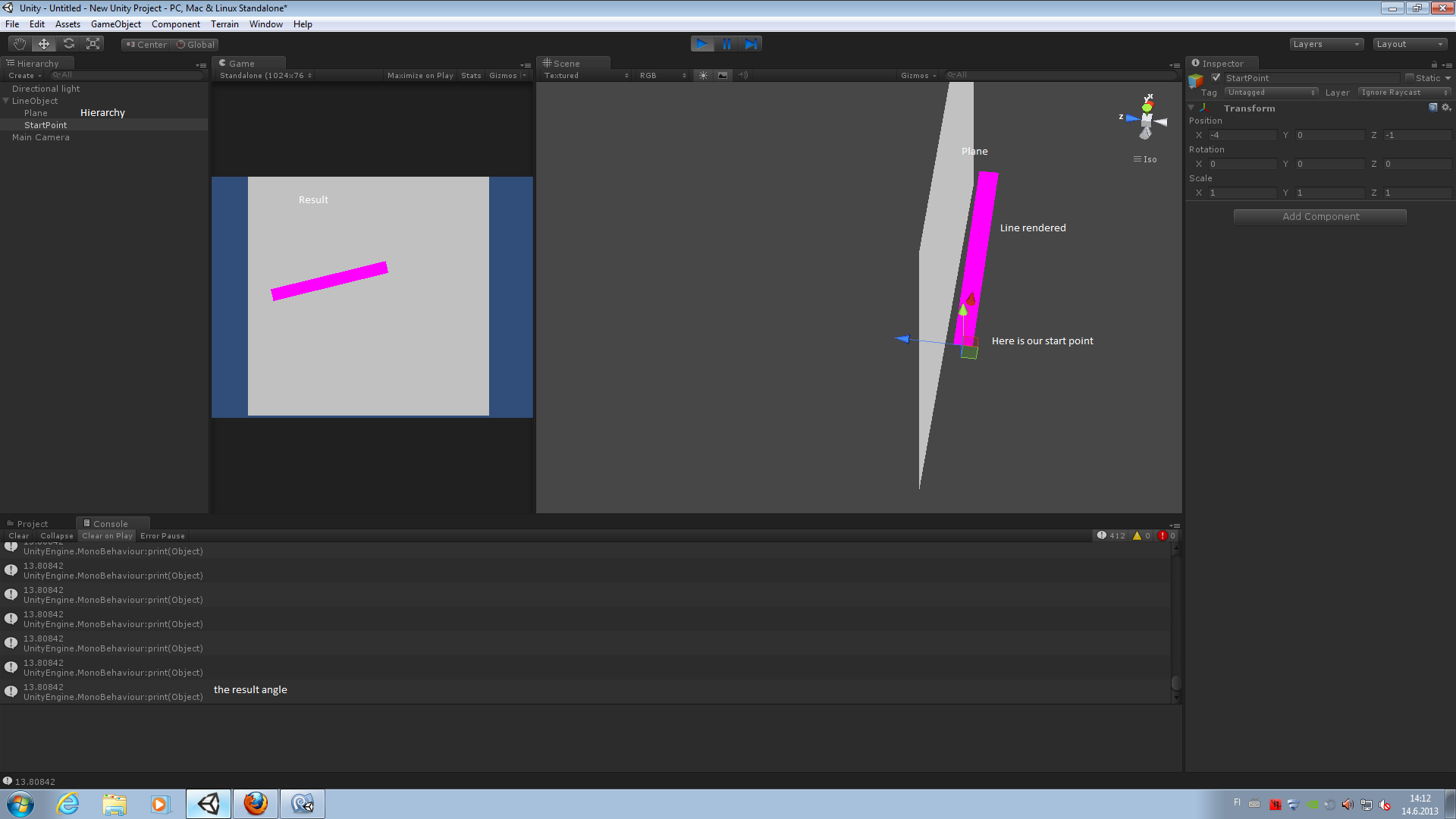This screenshot has height=819, width=1456.
Task: Click the Iso perspective toggle in Scene
Action: (x=1145, y=159)
